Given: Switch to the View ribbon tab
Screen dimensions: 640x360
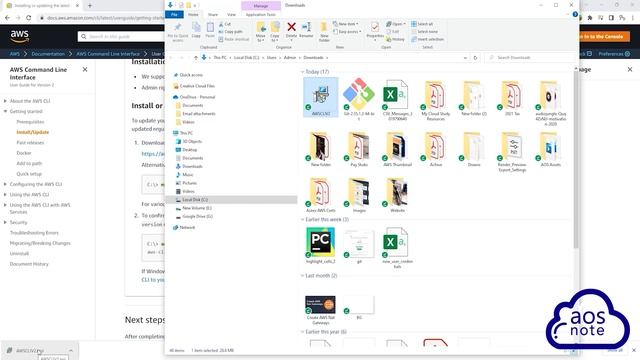Looking at the screenshot, I should [231, 14].
